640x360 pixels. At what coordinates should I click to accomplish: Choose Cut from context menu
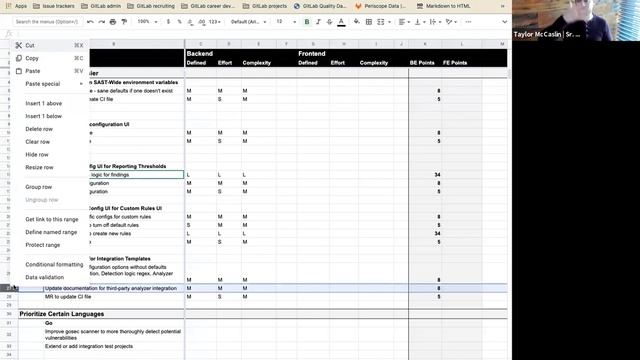49,45
